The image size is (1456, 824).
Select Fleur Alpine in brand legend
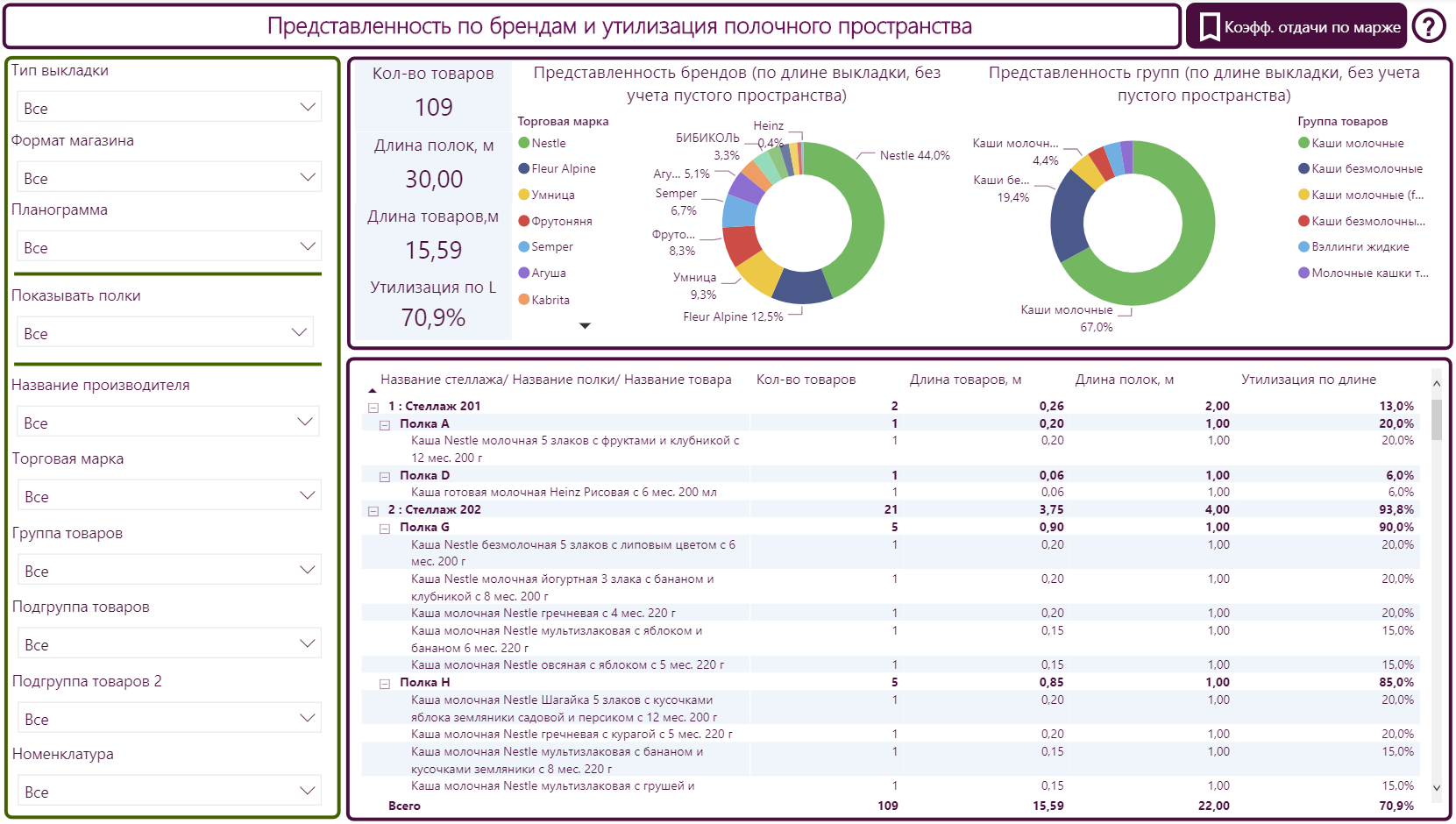(557, 168)
